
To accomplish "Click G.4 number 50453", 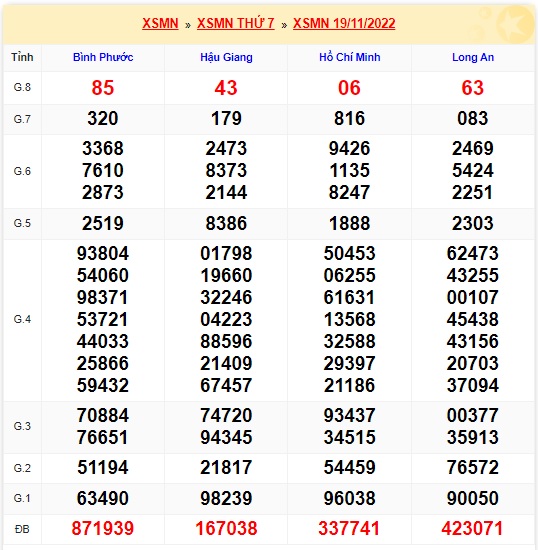I will pyautogui.click(x=349, y=253).
